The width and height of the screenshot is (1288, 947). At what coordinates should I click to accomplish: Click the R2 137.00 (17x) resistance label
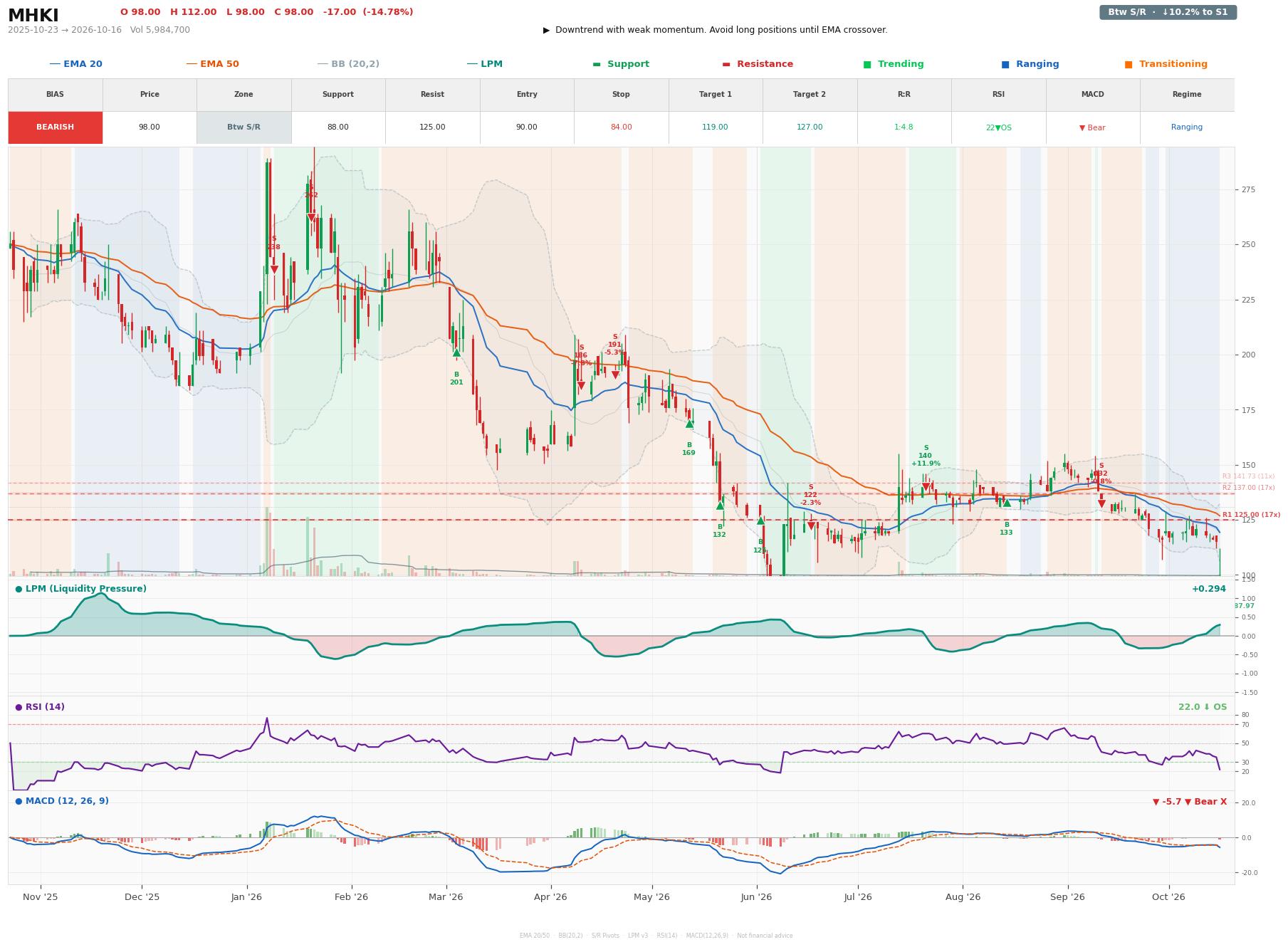click(1249, 488)
